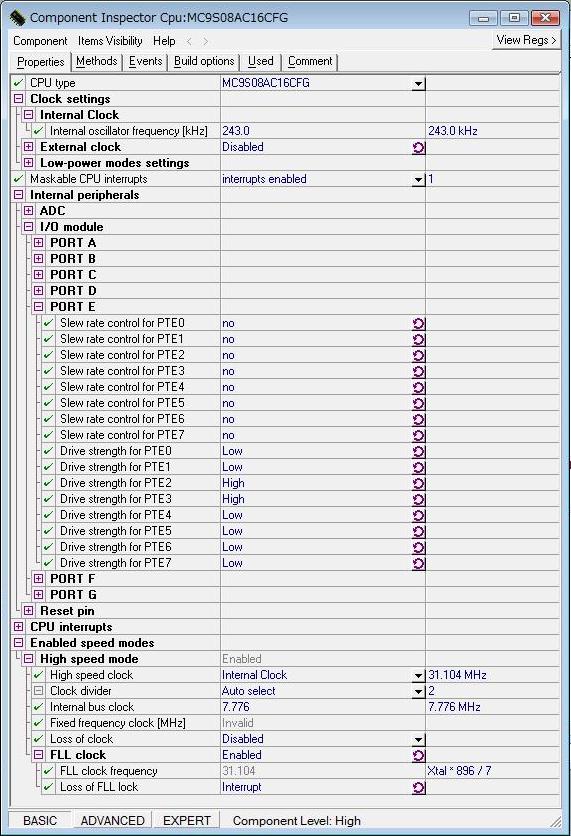This screenshot has width=571, height=836.
Task: Collapse the FLL clock node
Action: pos(38,754)
